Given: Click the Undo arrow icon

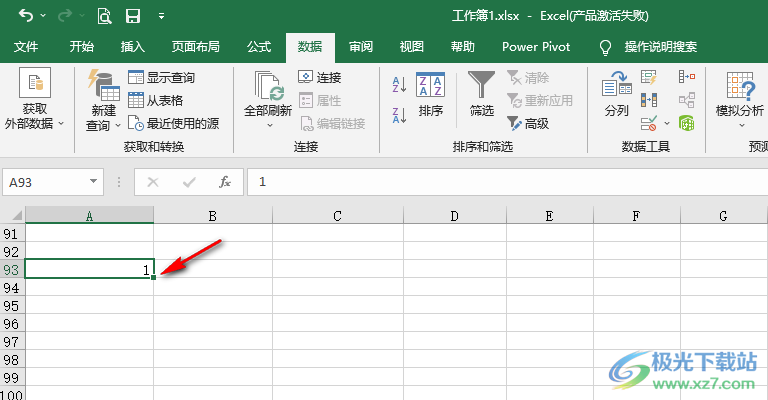Looking at the screenshot, I should click(x=25, y=16).
